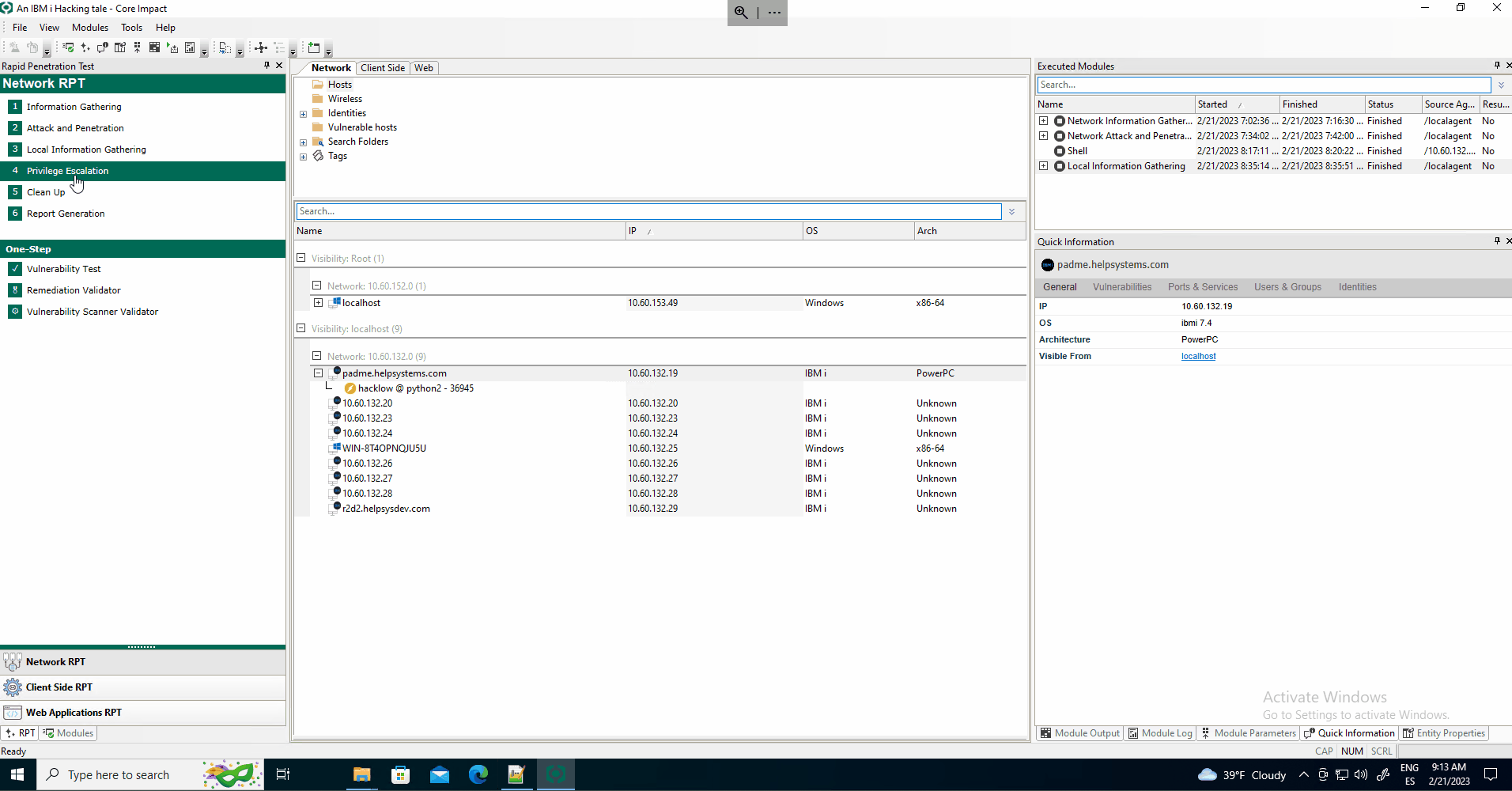Viewport: 1512px width, 791px height.
Task: Start the Privilege Escalation step
Action: pos(67,171)
